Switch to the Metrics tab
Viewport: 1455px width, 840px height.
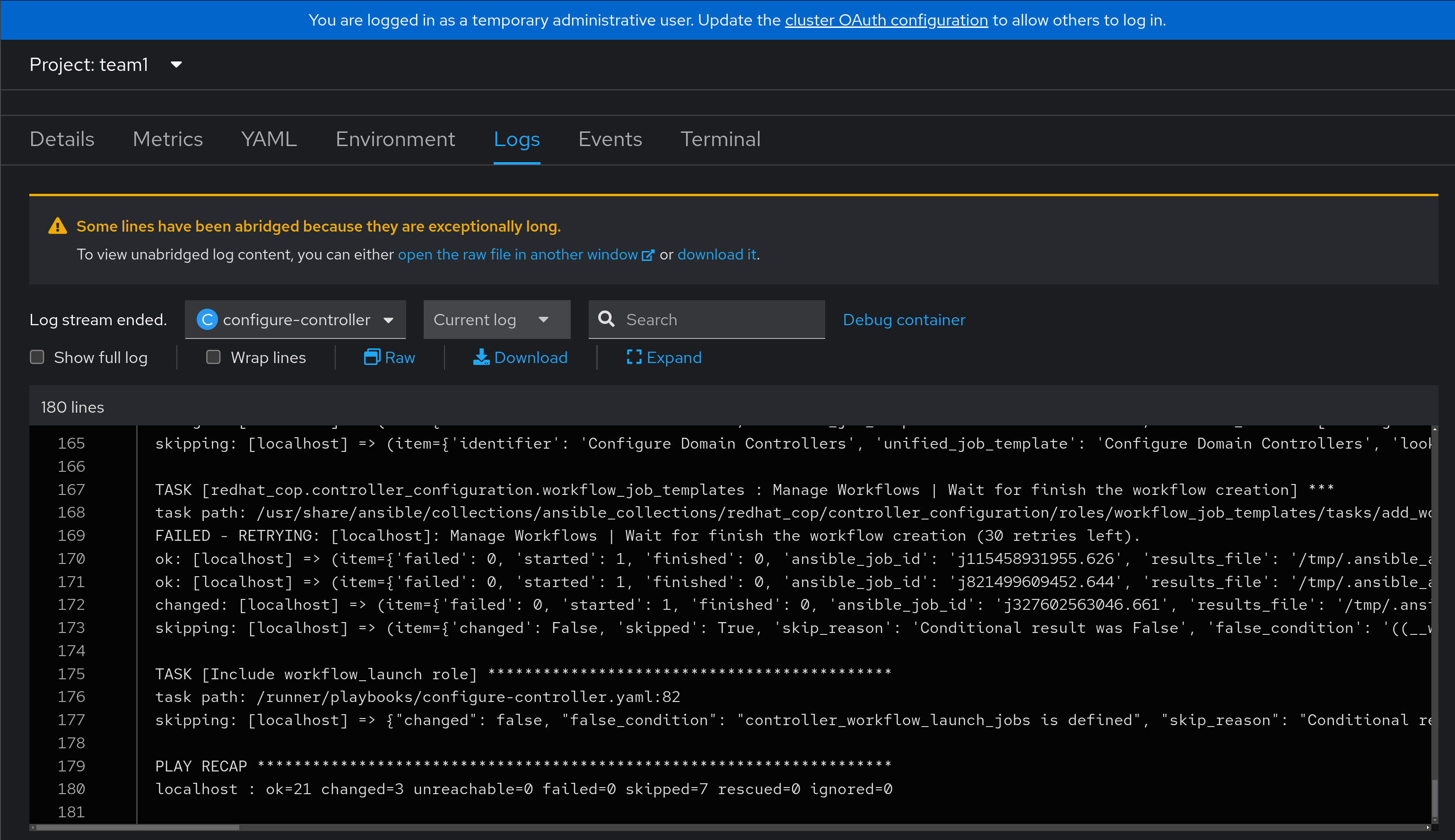[168, 139]
